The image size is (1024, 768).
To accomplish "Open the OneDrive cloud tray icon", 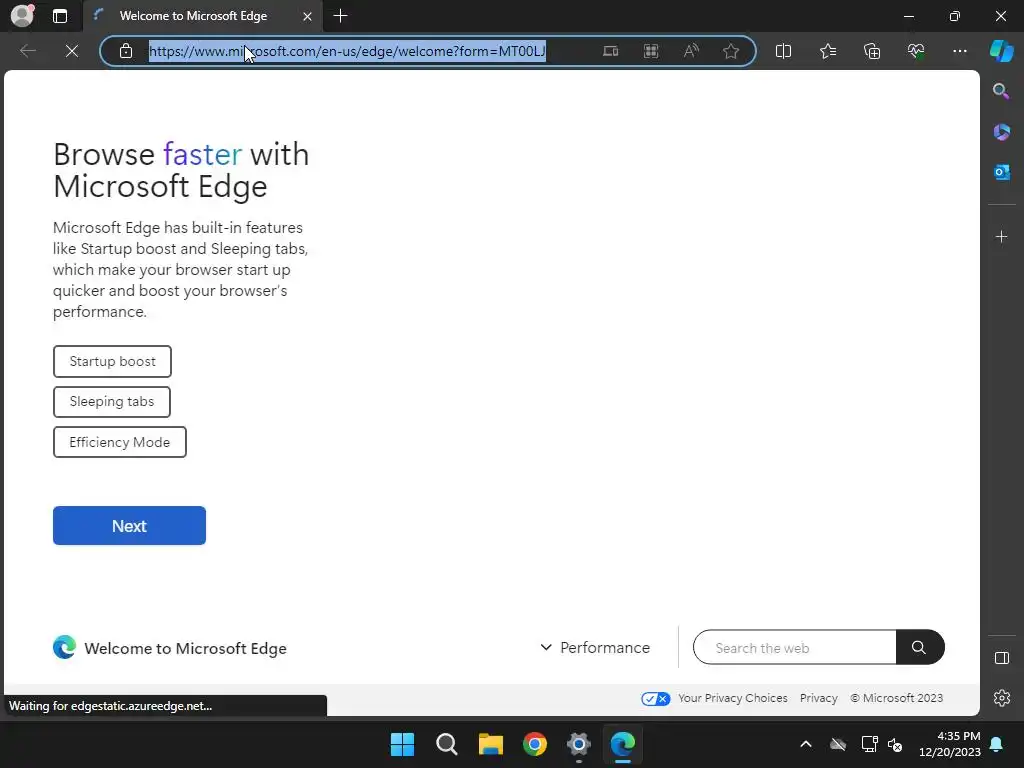I will point(838,744).
